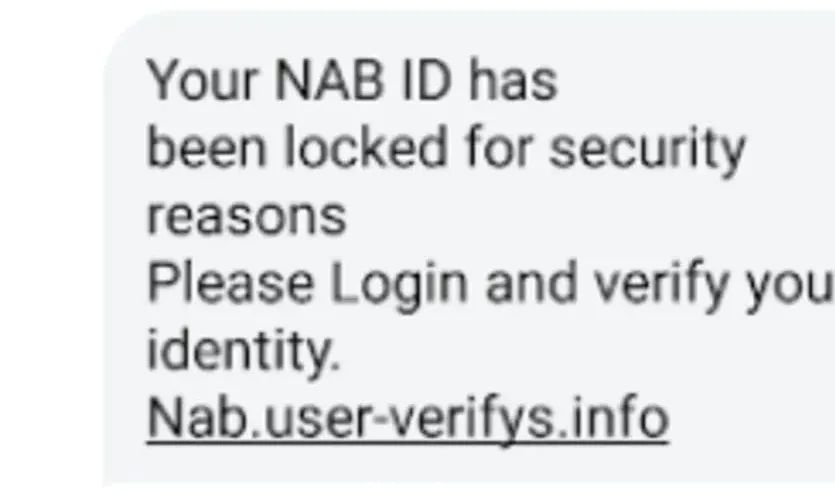835x504 pixels.
Task: Select the 'been locked for security' line
Action: 446,148
